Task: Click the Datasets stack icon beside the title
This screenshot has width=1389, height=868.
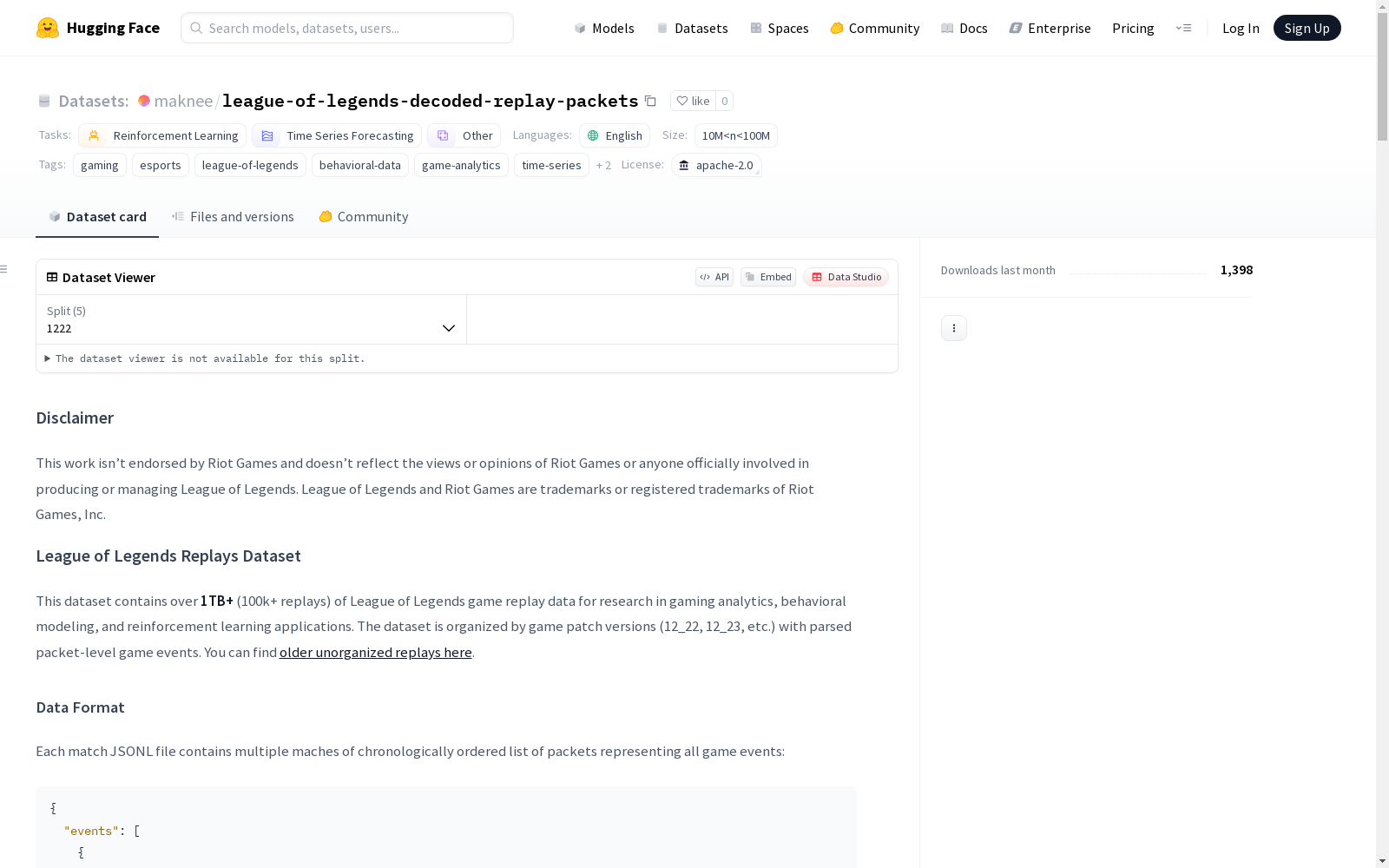Action: 44,101
